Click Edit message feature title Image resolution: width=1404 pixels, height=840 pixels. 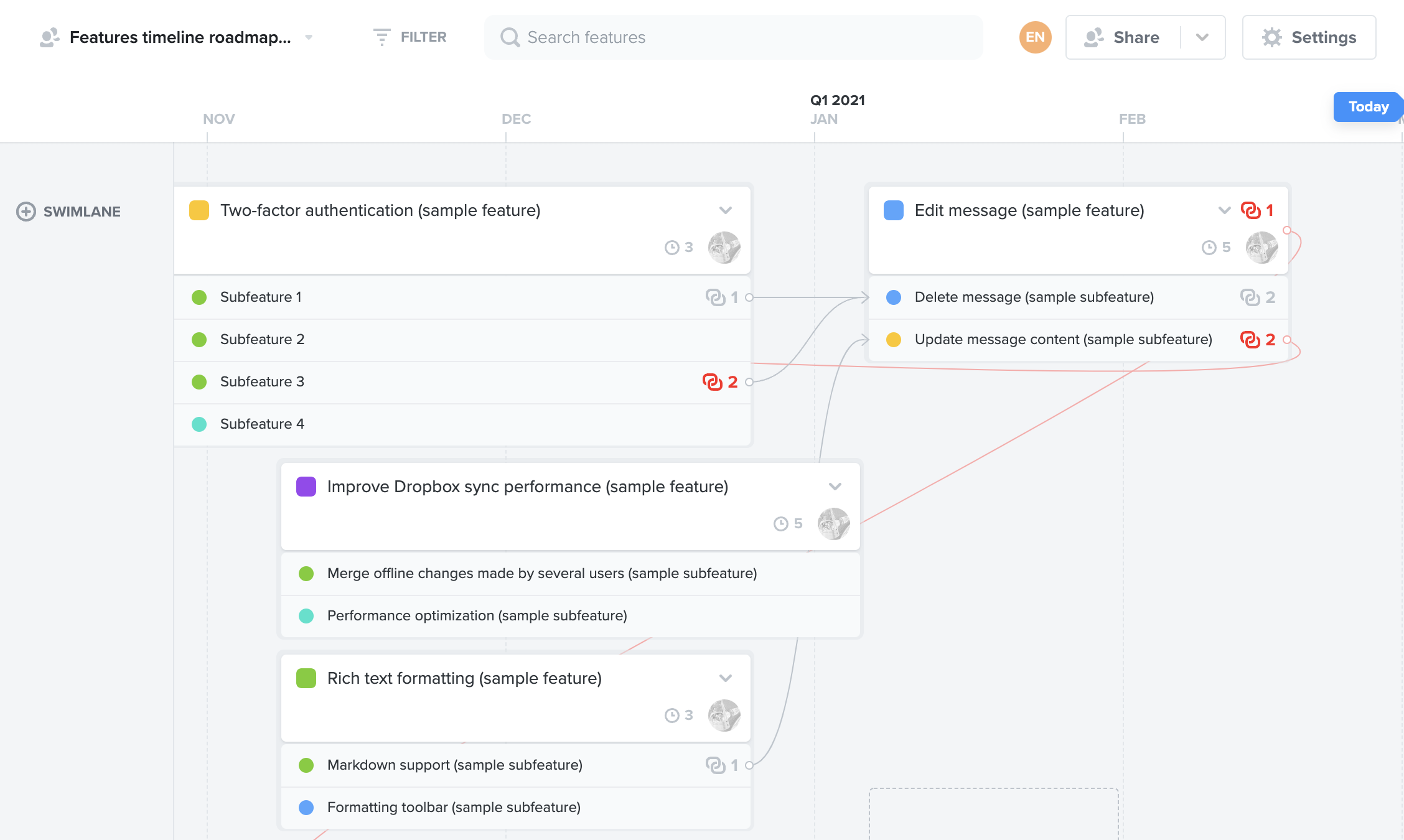1029,210
